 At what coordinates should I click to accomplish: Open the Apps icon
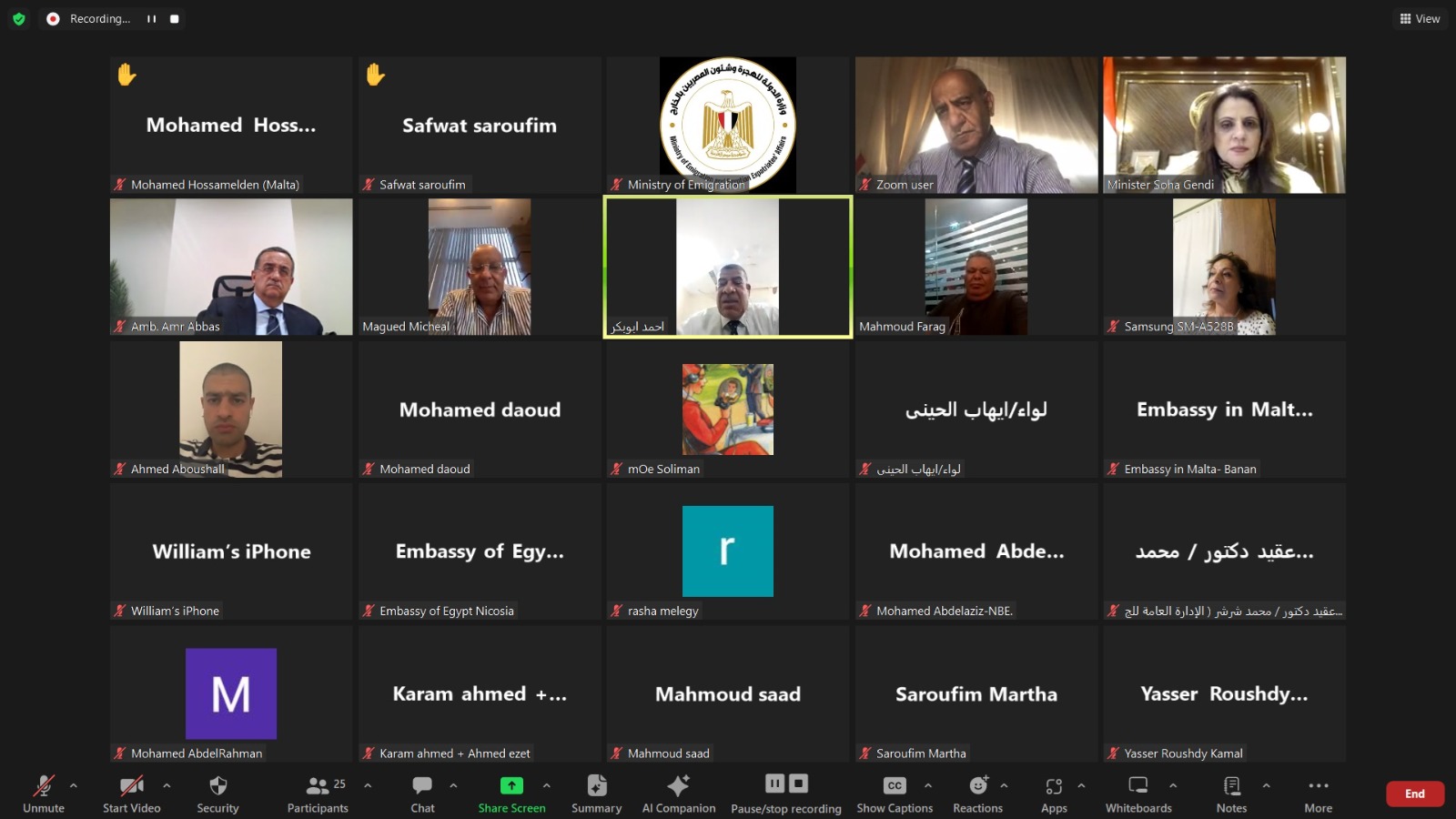tap(1054, 785)
